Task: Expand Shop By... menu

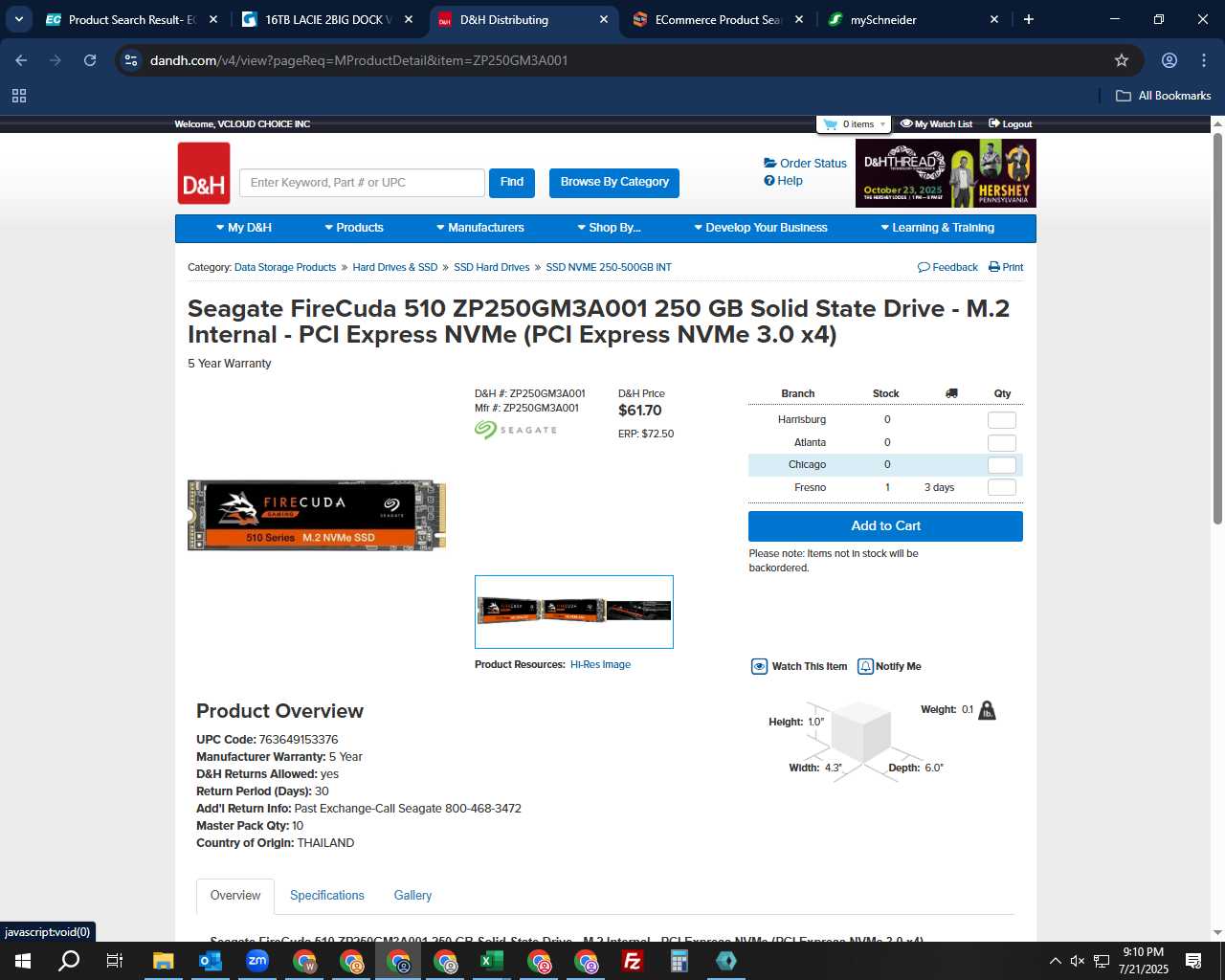Action: (x=609, y=228)
